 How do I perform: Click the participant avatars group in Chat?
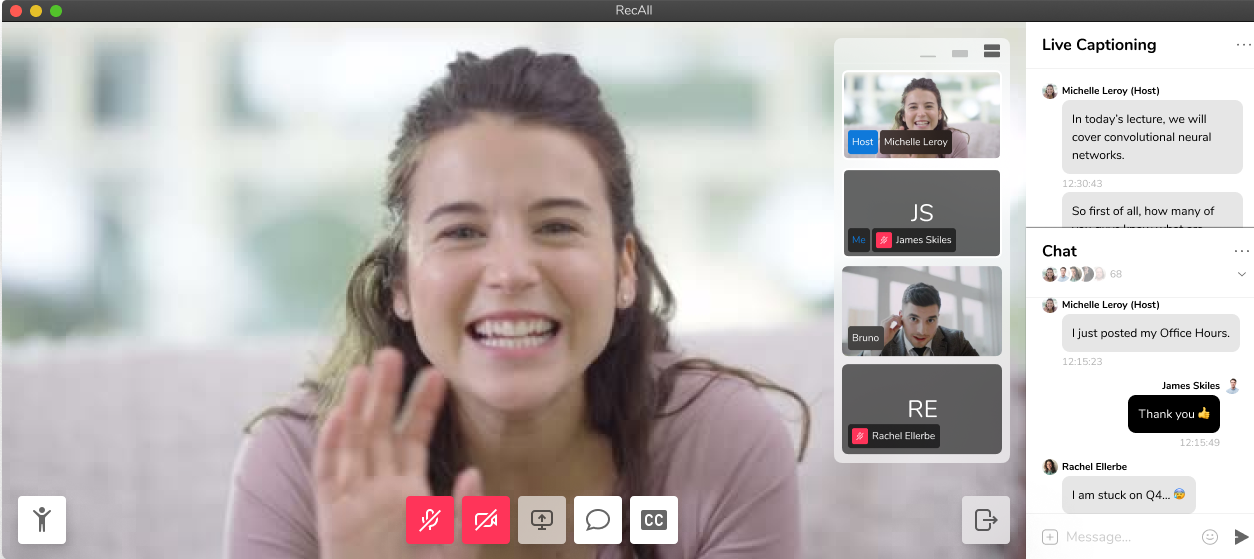pos(1074,274)
